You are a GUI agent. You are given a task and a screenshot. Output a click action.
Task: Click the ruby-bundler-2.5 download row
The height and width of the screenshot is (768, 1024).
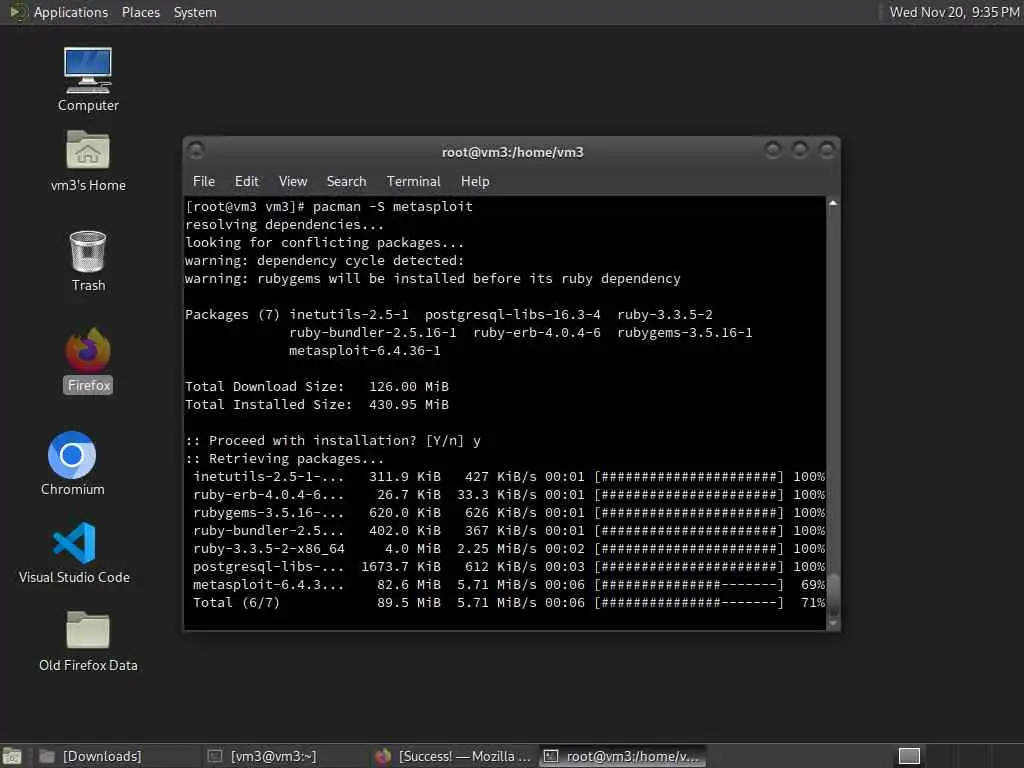point(509,530)
